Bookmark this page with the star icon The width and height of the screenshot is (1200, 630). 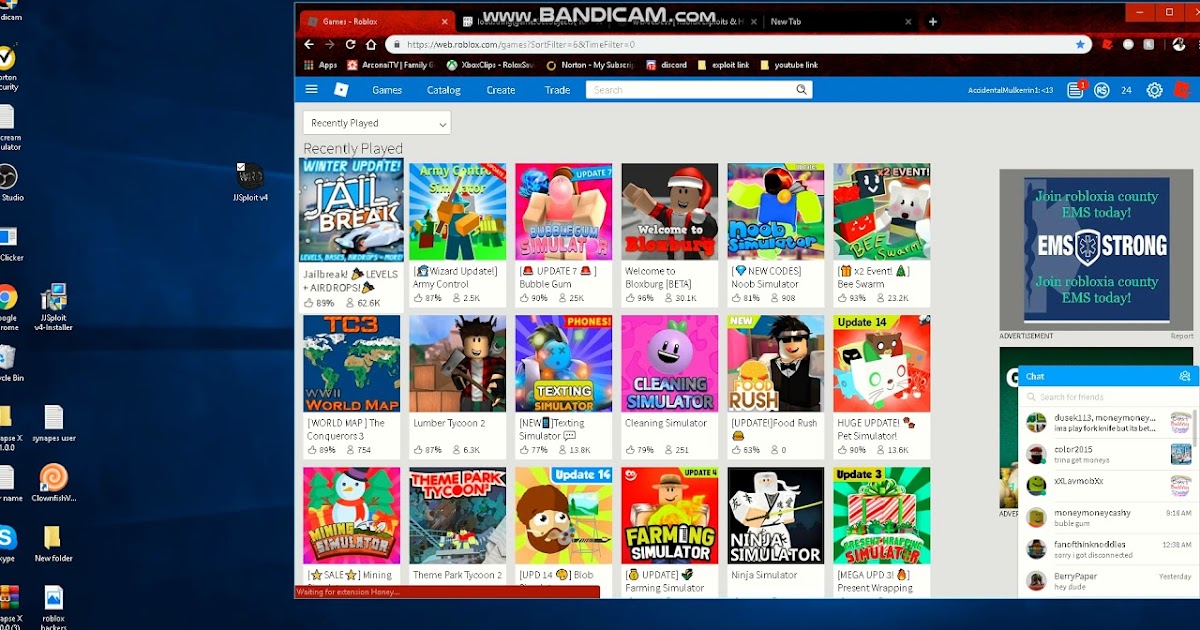coord(1080,44)
